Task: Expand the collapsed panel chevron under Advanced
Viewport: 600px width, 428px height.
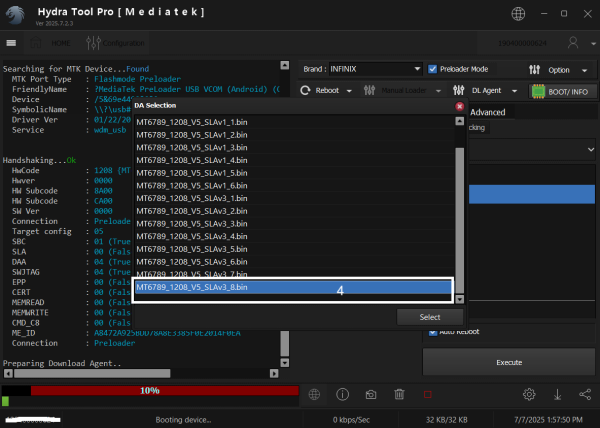Action: click(x=591, y=150)
